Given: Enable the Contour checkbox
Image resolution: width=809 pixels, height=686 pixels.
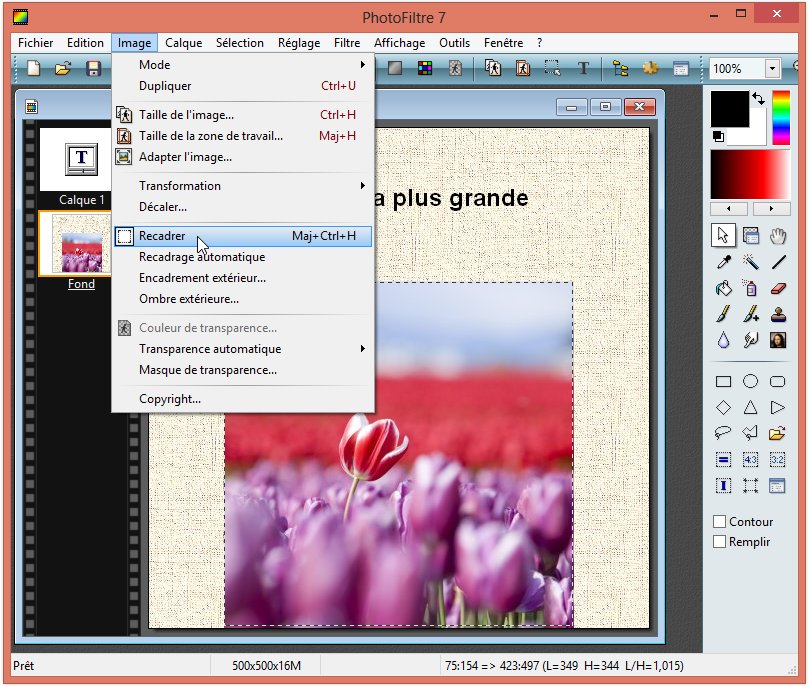Looking at the screenshot, I should pyautogui.click(x=719, y=522).
